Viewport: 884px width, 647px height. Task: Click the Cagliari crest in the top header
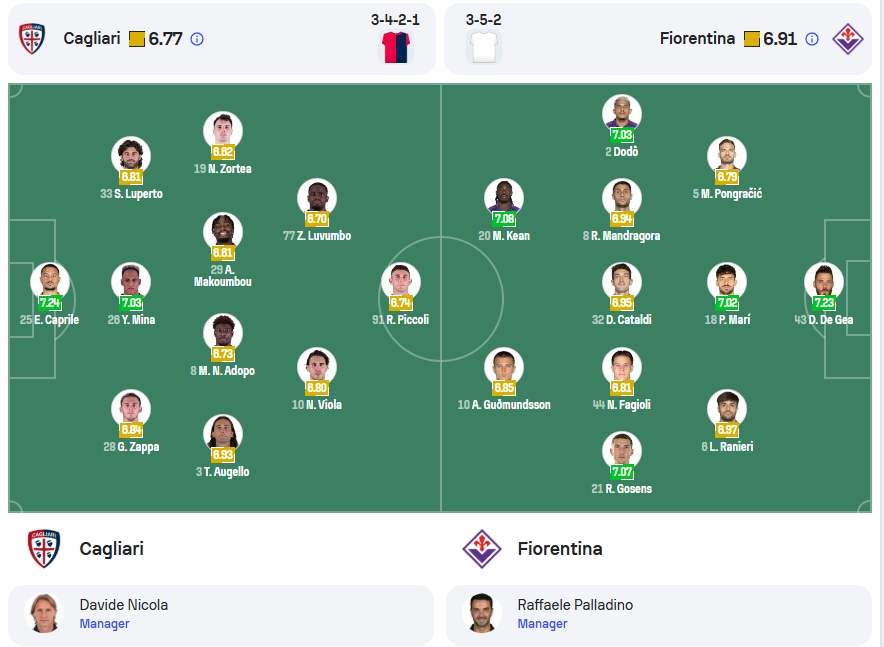click(x=32, y=38)
